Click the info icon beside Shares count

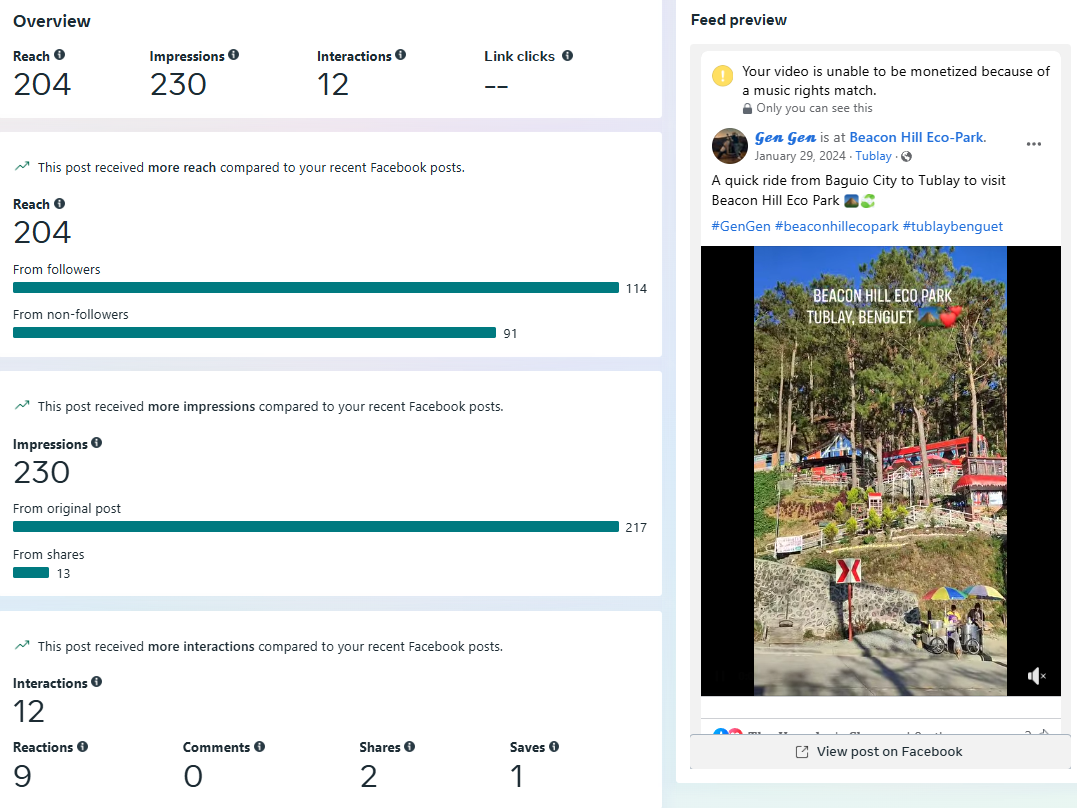[x=409, y=747]
